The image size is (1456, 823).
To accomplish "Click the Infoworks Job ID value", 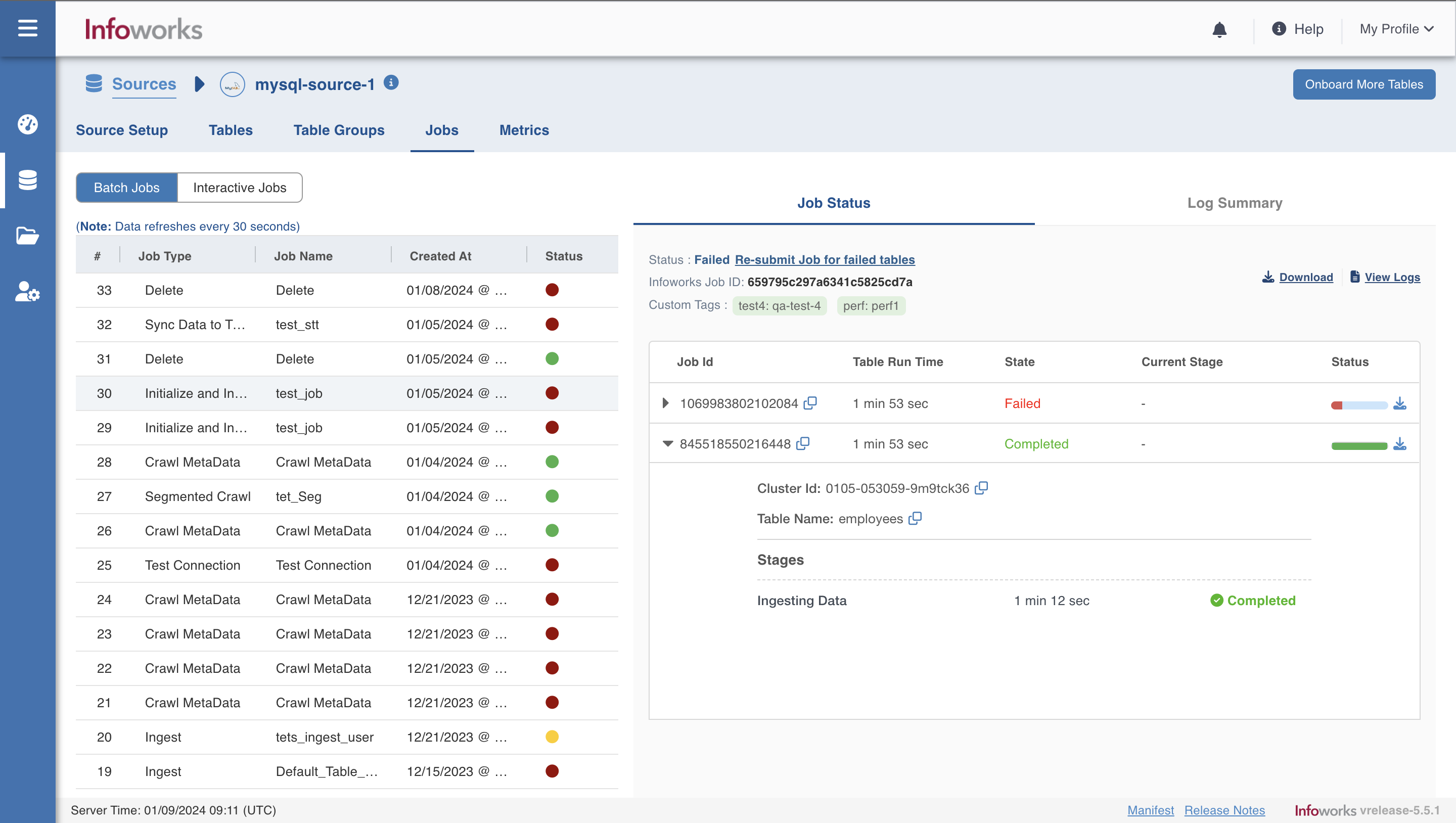I will pyautogui.click(x=829, y=282).
